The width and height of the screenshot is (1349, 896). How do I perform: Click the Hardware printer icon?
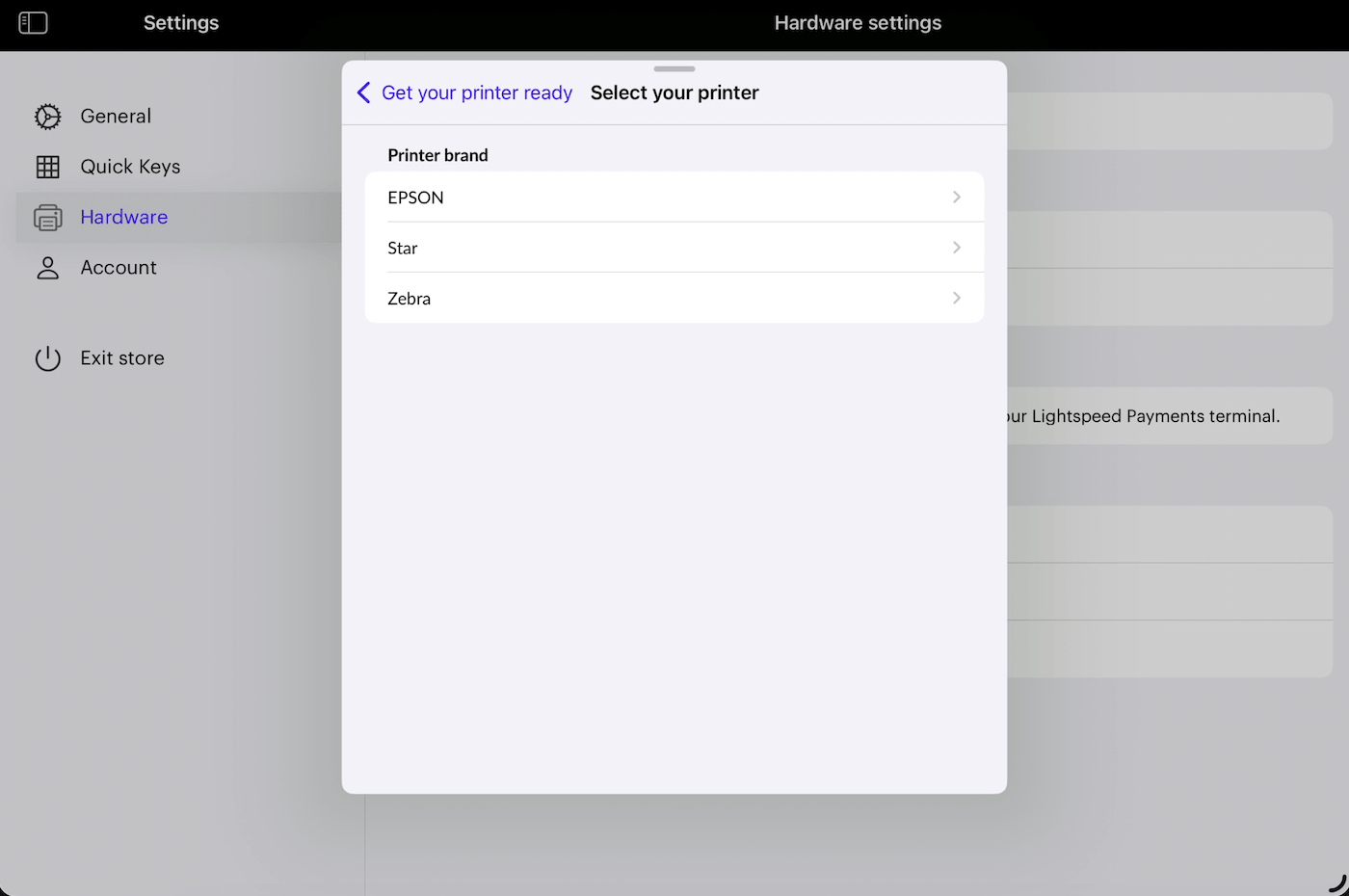tap(47, 218)
